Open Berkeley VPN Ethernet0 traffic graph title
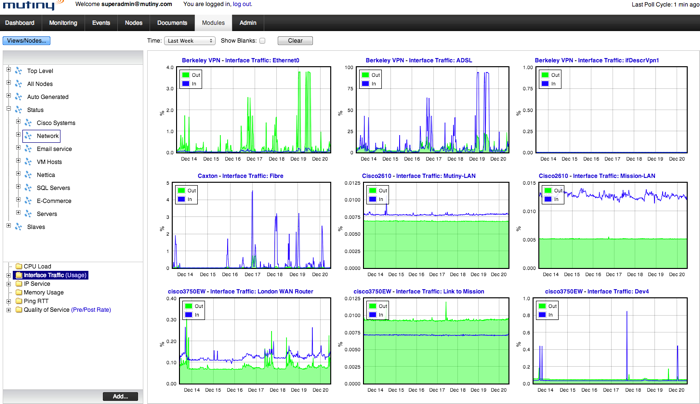The image size is (700, 404). point(241,60)
